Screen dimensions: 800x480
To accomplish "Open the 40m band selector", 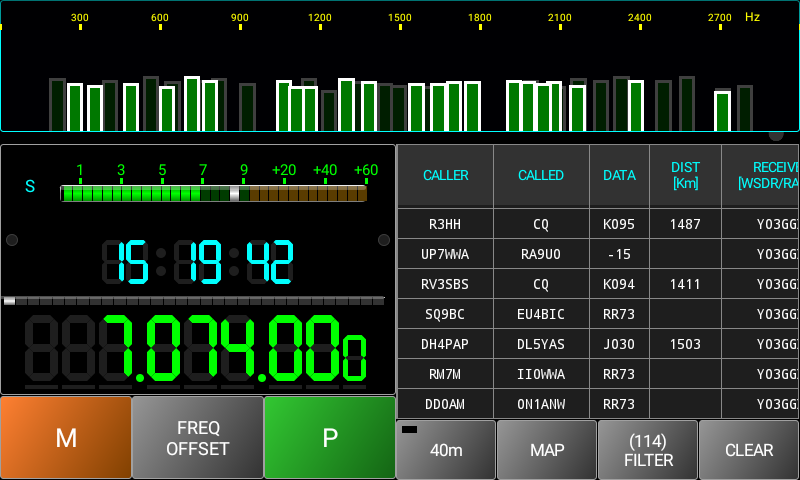I will [x=446, y=450].
